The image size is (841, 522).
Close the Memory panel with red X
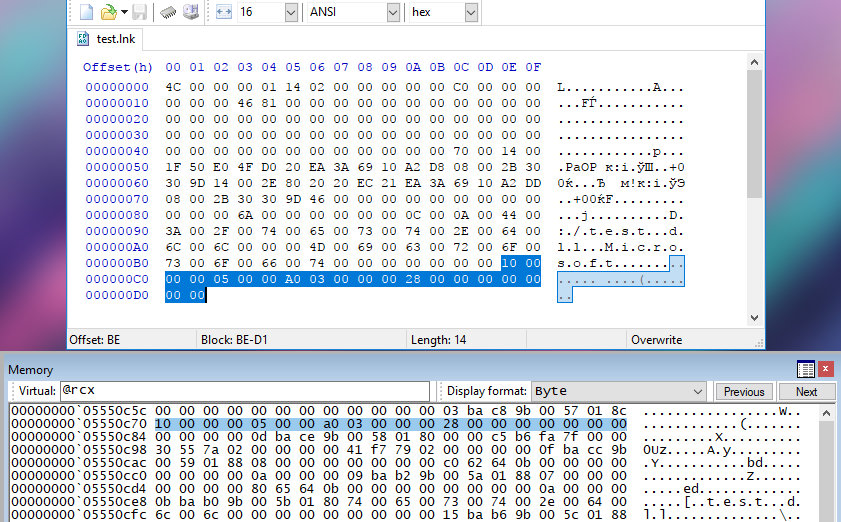tap(825, 369)
